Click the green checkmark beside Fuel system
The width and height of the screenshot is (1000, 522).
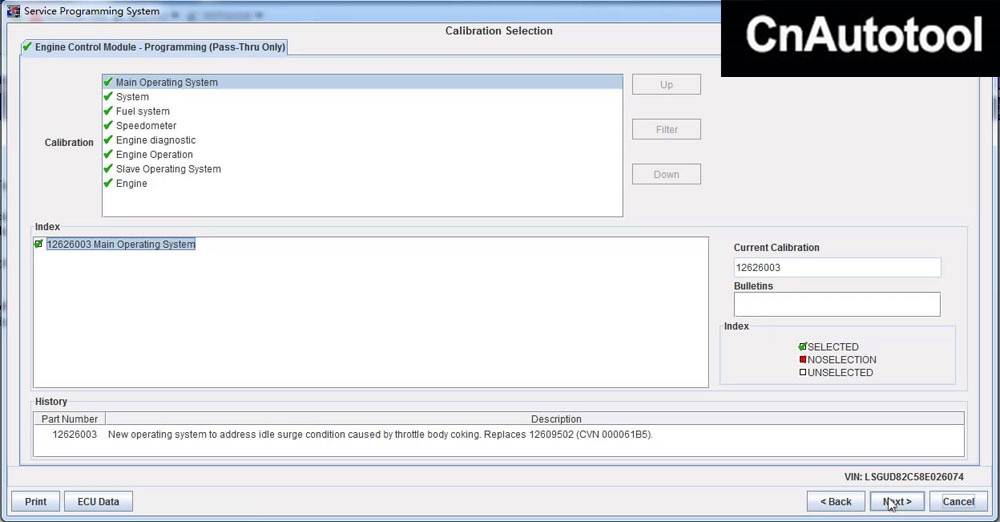[108, 110]
